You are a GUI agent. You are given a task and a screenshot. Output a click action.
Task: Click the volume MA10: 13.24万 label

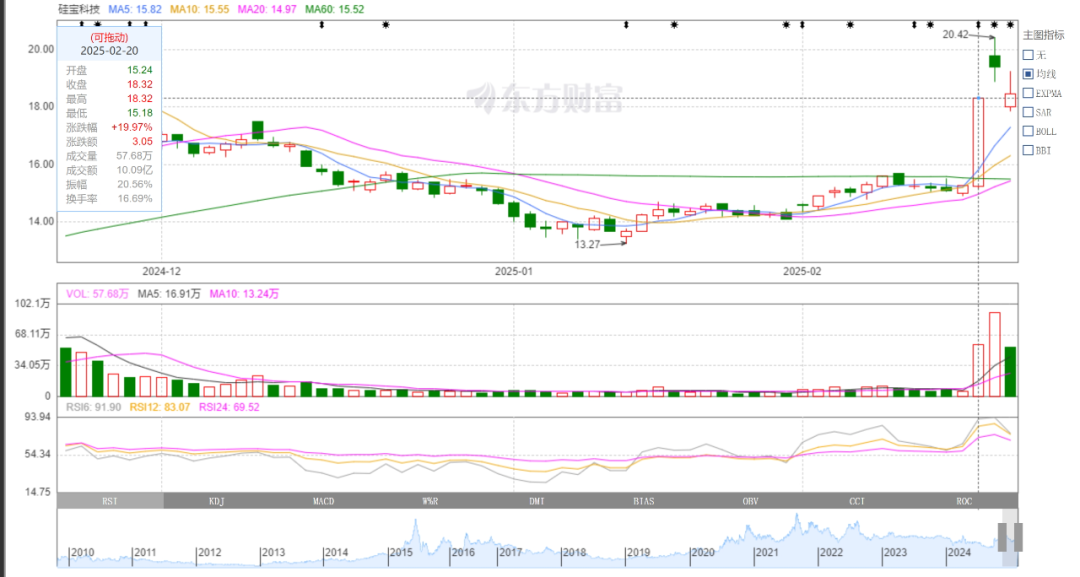(244, 294)
